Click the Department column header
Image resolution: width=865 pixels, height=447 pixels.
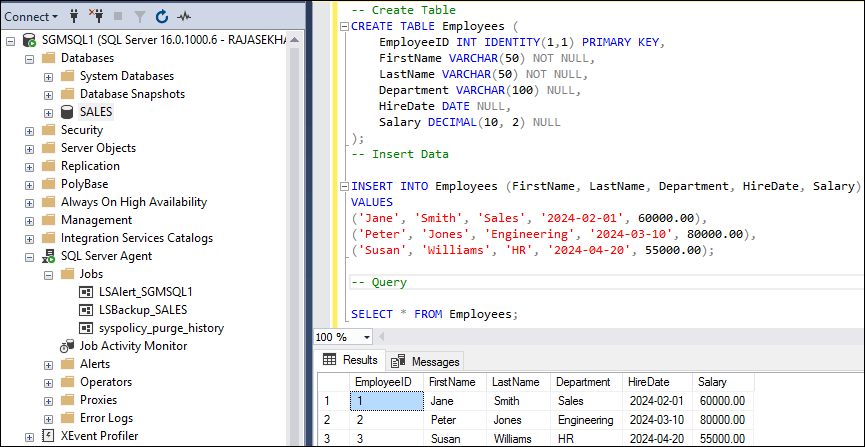point(583,382)
